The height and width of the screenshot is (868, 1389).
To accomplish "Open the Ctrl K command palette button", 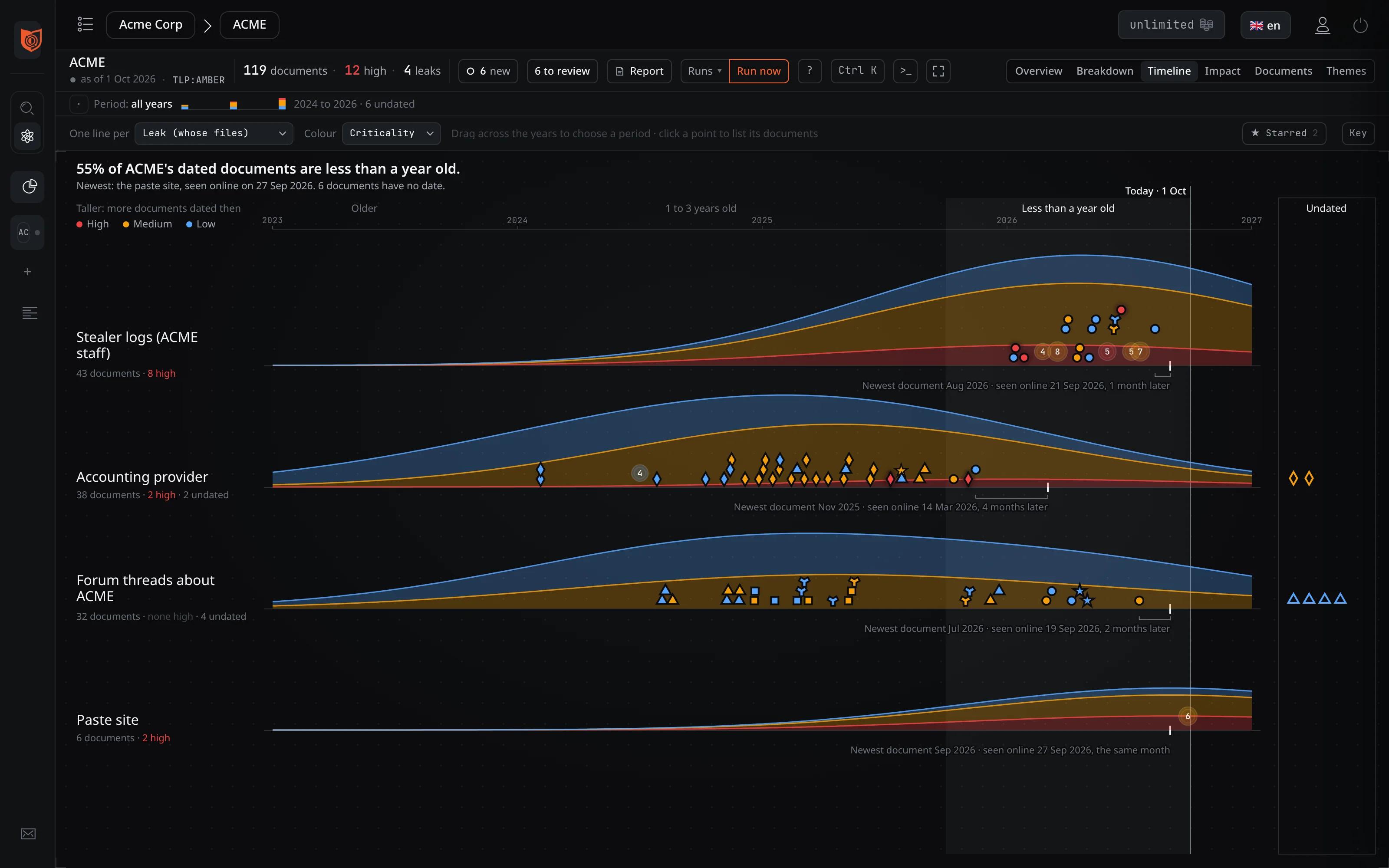I will (857, 71).
